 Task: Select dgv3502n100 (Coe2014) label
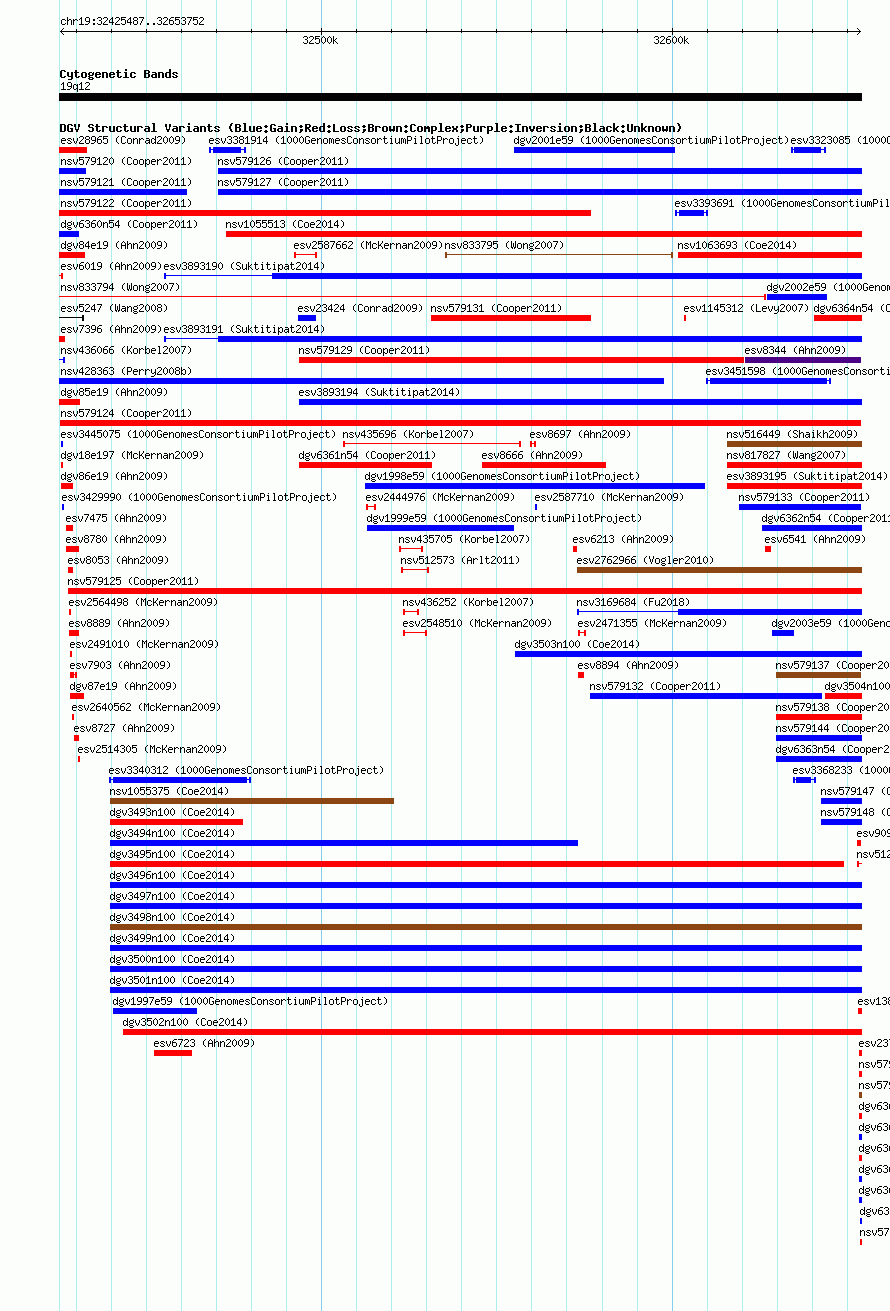point(185,1022)
